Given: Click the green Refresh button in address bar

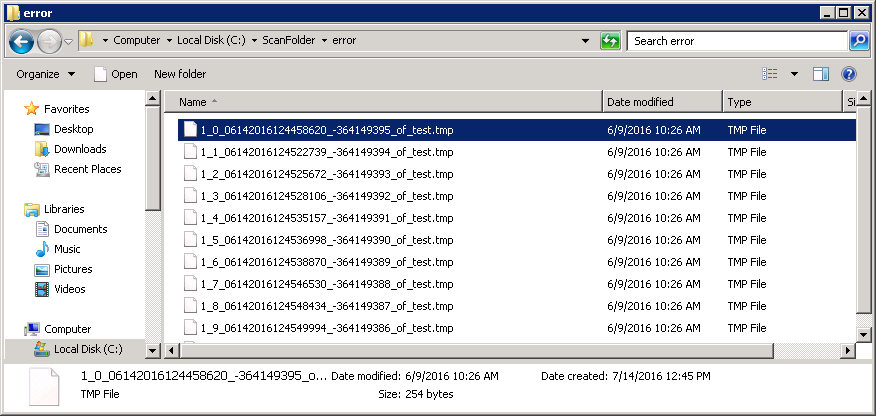Looking at the screenshot, I should (609, 41).
